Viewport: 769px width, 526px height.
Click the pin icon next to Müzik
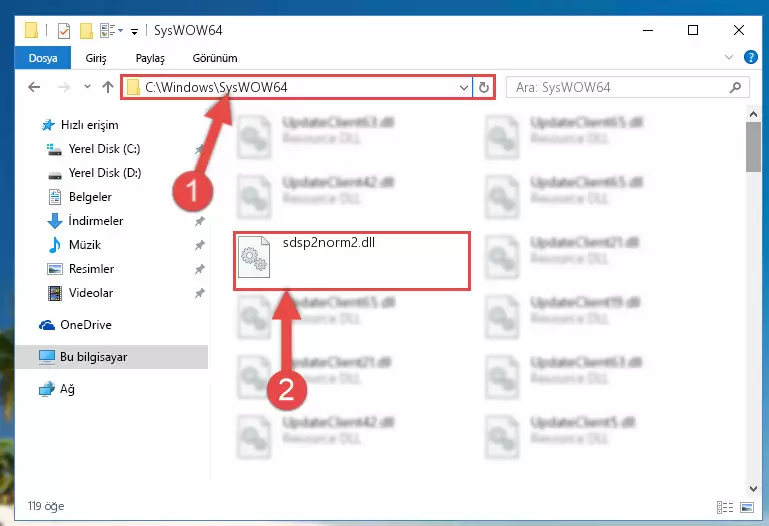[200, 245]
